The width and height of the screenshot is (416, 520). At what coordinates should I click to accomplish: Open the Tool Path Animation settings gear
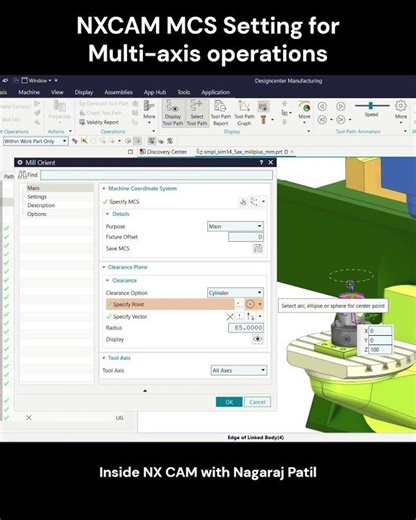401,106
